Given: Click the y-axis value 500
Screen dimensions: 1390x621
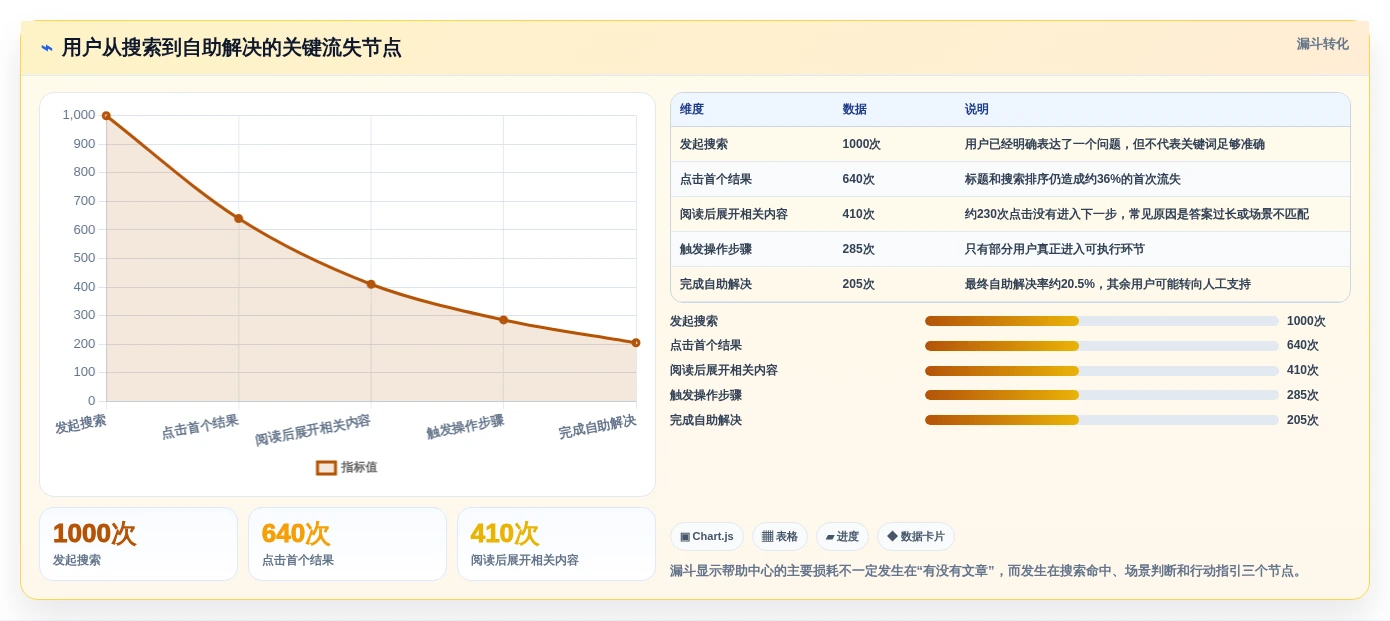Looking at the screenshot, I should 84,258.
